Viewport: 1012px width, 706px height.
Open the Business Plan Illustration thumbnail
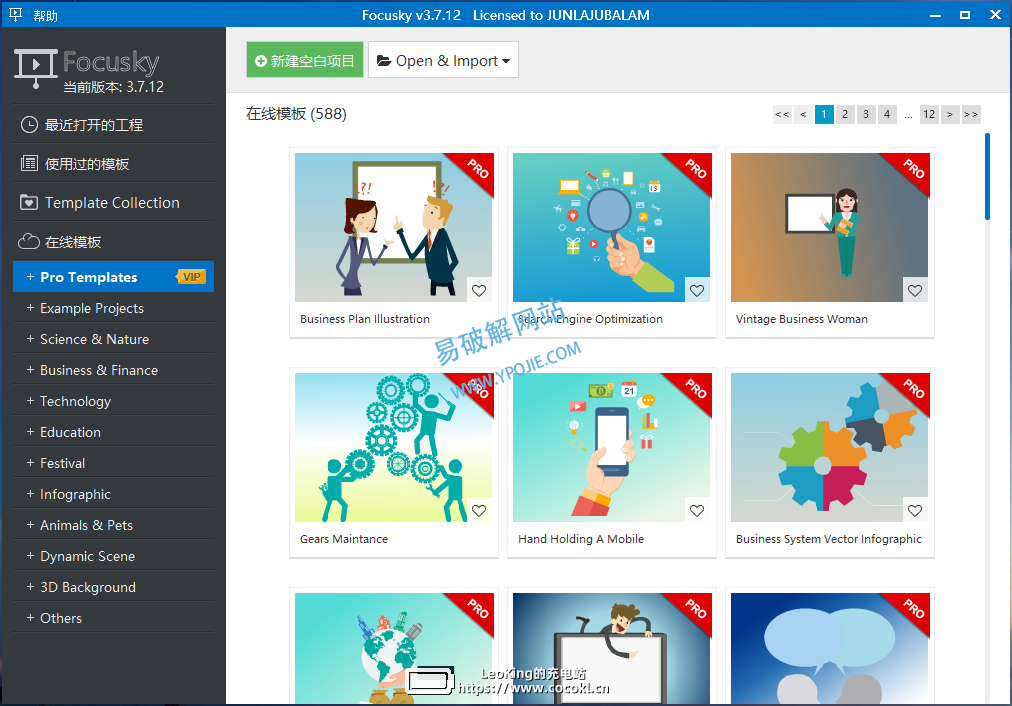coord(394,227)
